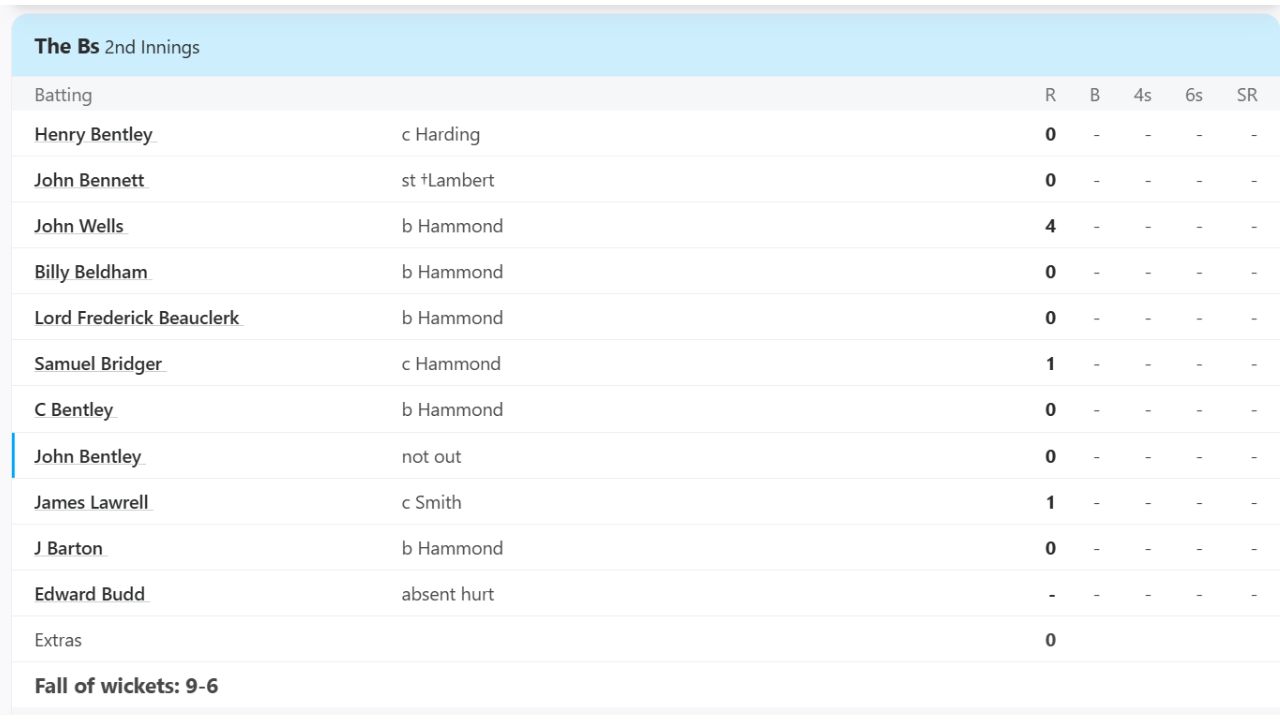
Task: Click the John Bennett player link
Action: (89, 180)
